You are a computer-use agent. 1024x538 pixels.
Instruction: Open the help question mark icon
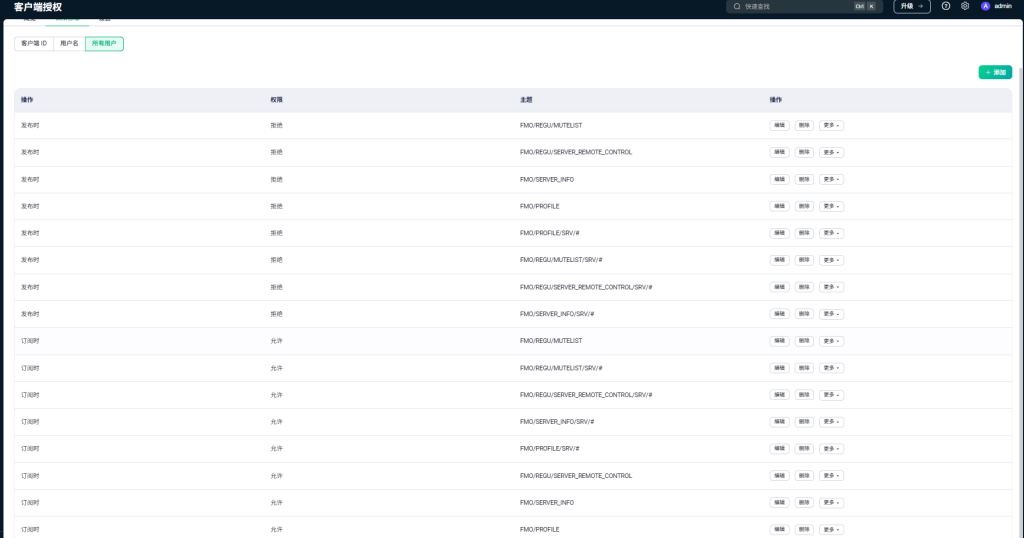tap(946, 6)
